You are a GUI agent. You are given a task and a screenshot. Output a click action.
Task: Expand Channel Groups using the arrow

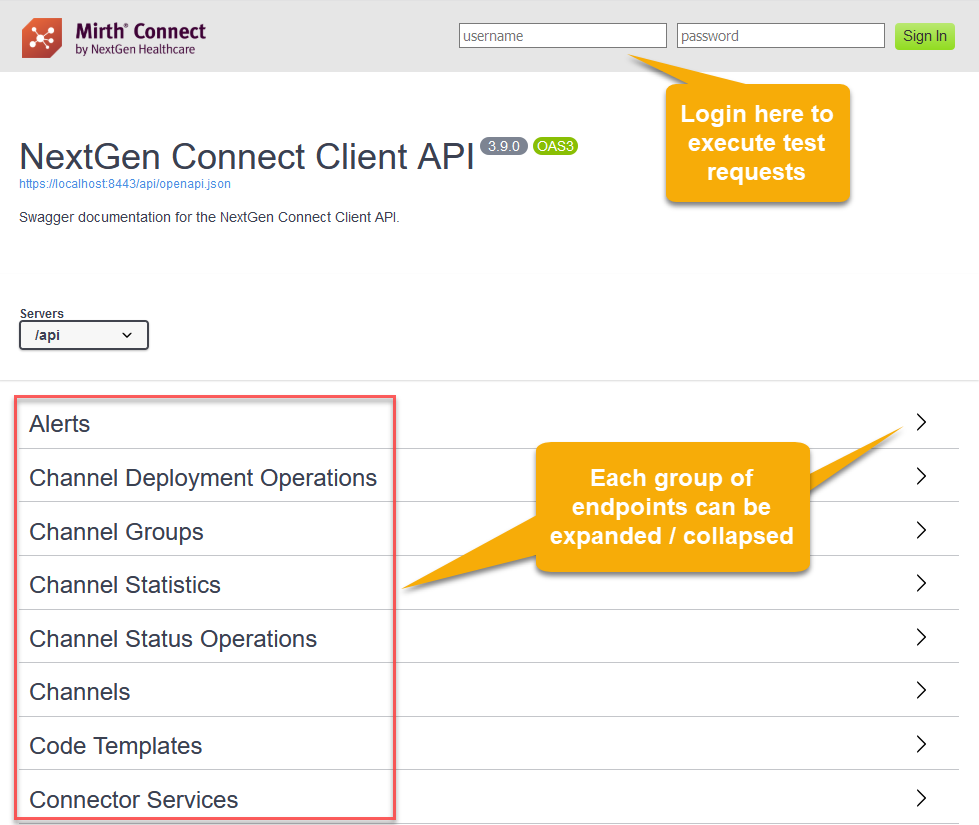921,531
